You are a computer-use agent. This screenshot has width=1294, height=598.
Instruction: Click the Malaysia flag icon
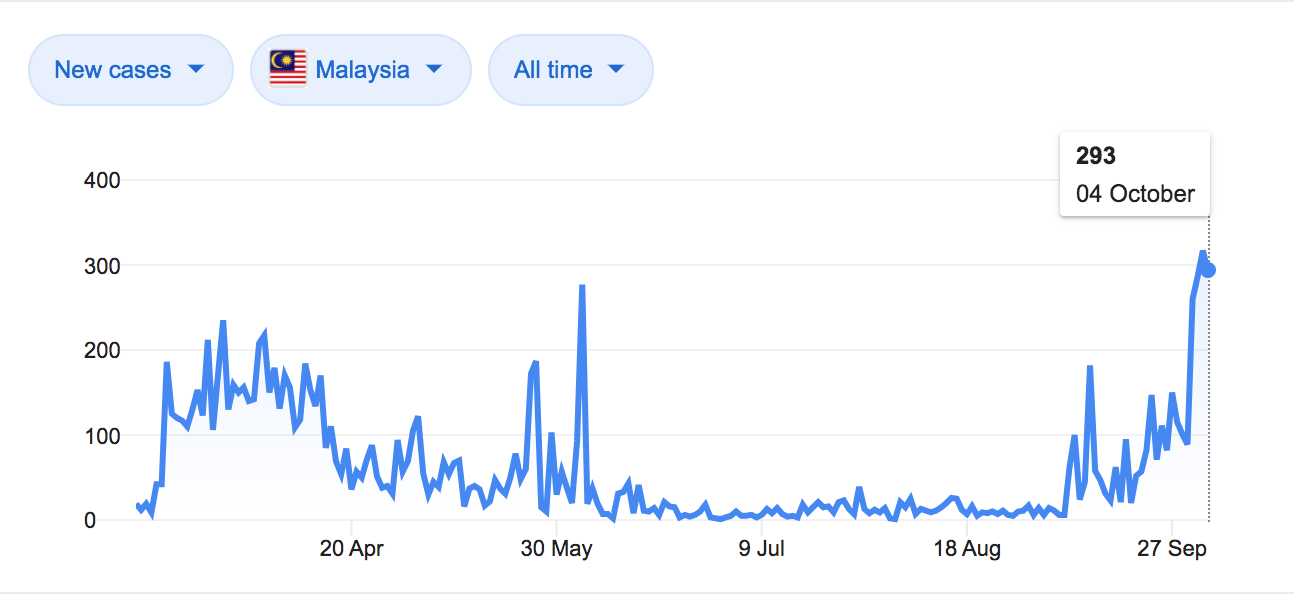click(288, 69)
